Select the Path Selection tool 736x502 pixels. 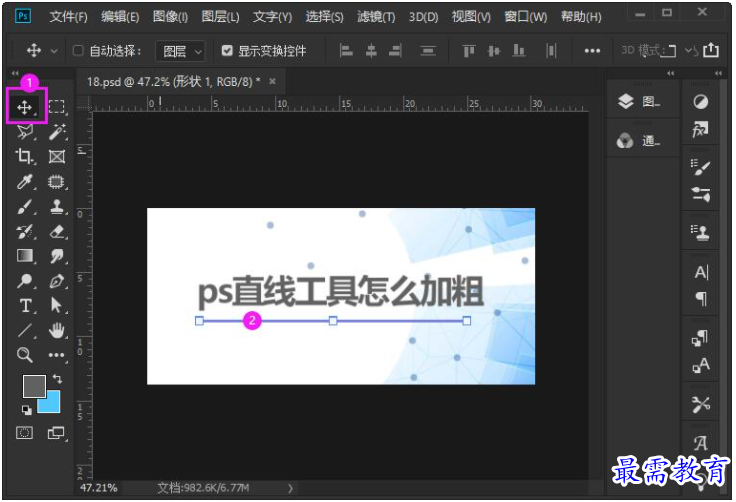click(x=56, y=305)
